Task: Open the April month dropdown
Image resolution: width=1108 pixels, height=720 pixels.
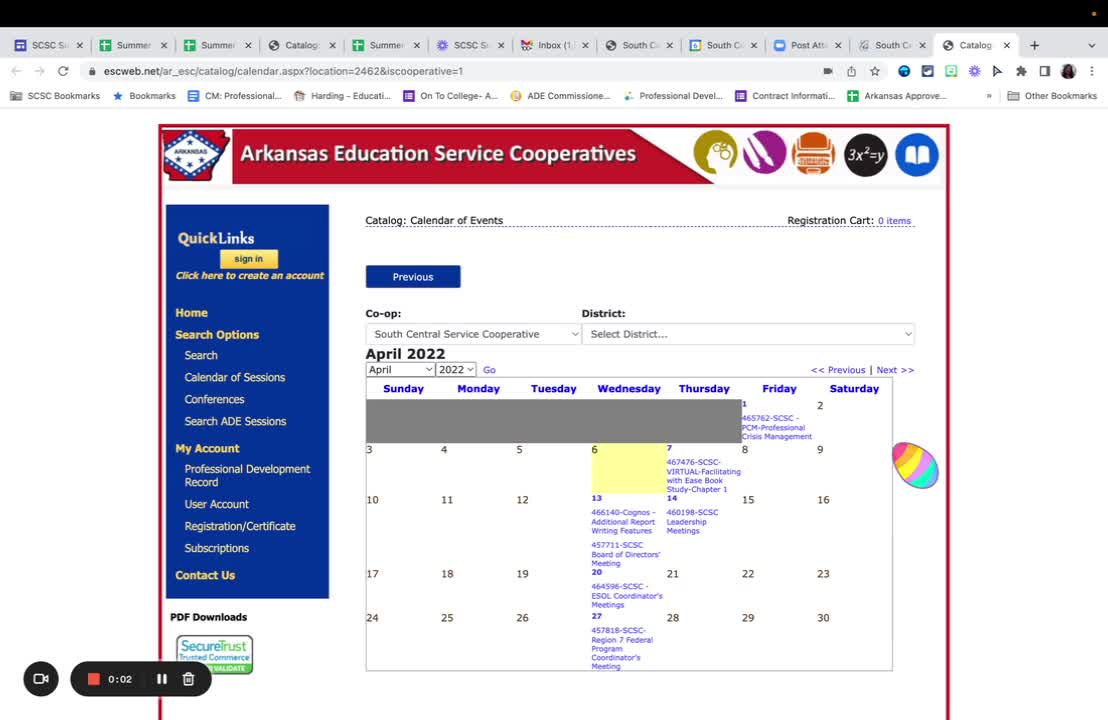Action: click(400, 370)
